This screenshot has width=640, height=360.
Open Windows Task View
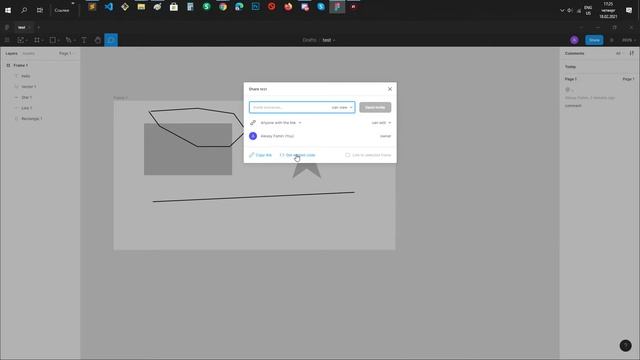[40, 10]
